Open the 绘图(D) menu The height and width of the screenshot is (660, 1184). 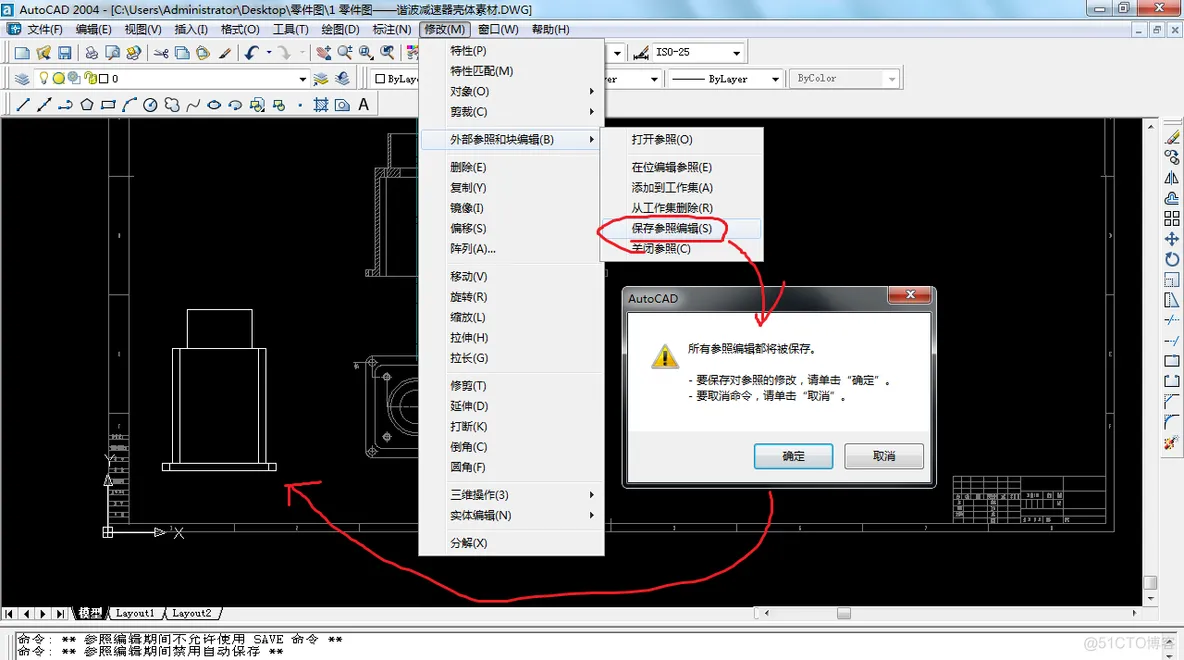pyautogui.click(x=340, y=29)
